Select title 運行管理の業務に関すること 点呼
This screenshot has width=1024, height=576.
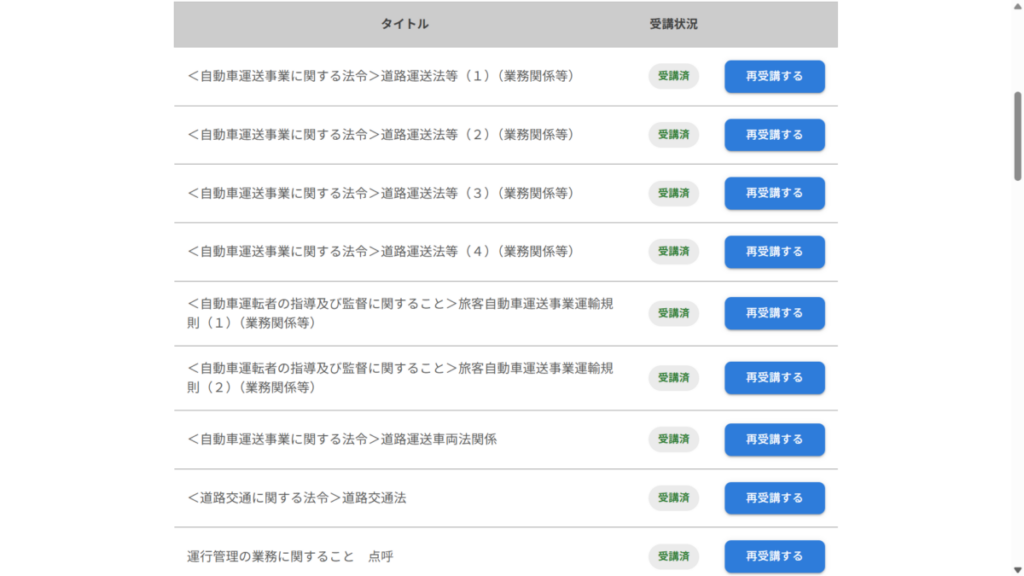[x=290, y=556]
